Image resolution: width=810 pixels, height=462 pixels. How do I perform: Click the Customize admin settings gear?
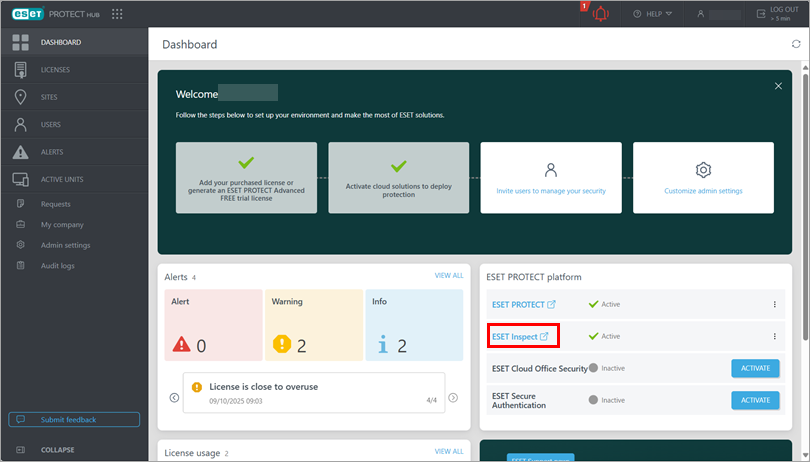(x=703, y=170)
